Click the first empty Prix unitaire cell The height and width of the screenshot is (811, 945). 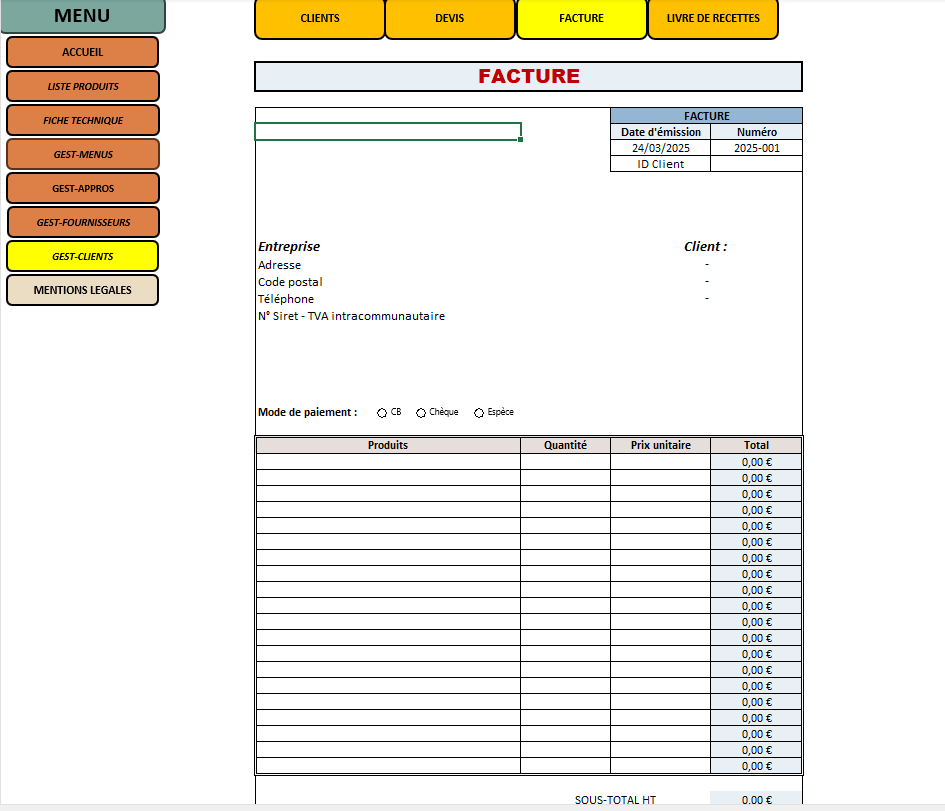pos(661,462)
